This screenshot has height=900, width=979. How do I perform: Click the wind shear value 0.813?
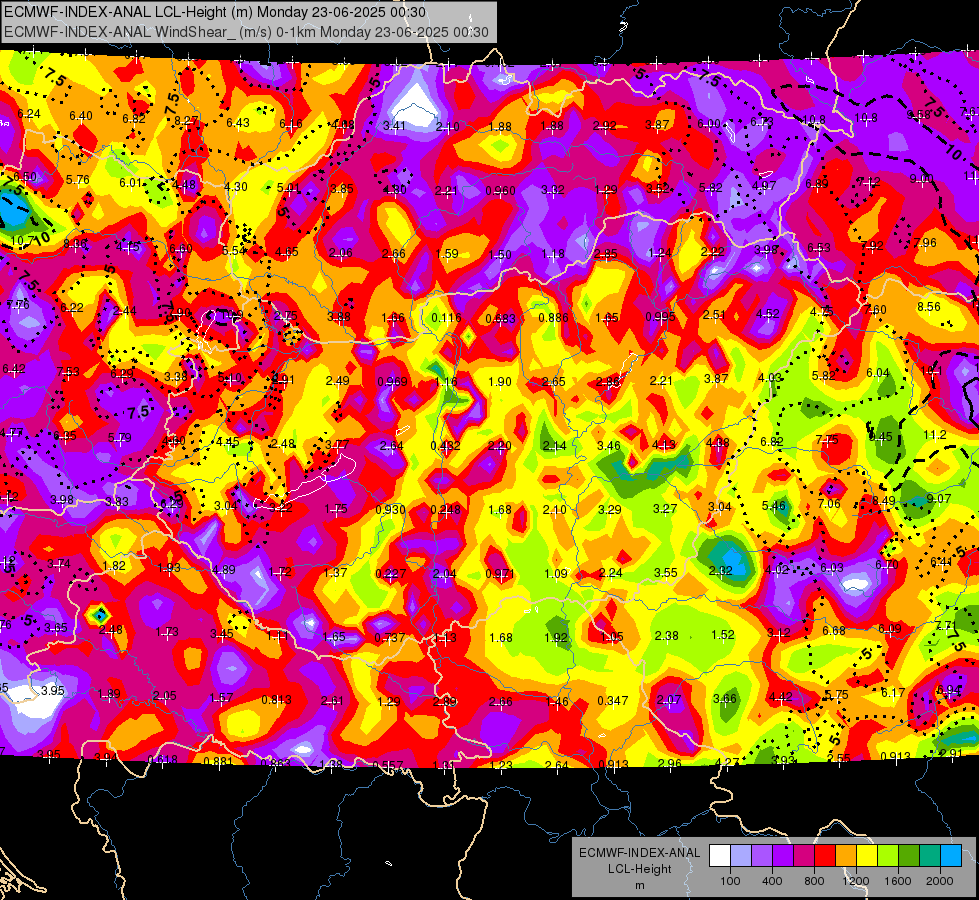click(277, 700)
